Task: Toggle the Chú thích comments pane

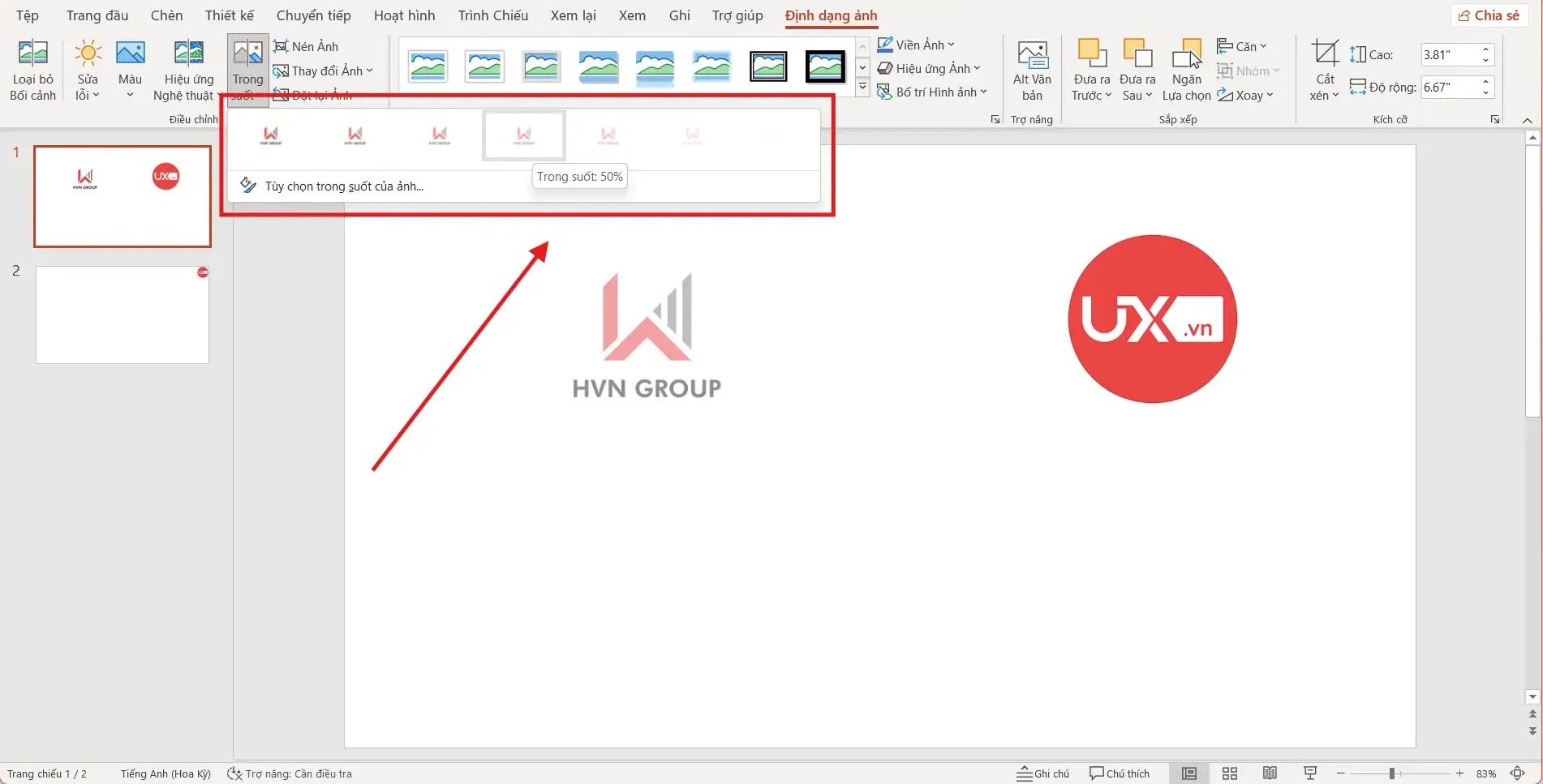Action: coord(1120,773)
